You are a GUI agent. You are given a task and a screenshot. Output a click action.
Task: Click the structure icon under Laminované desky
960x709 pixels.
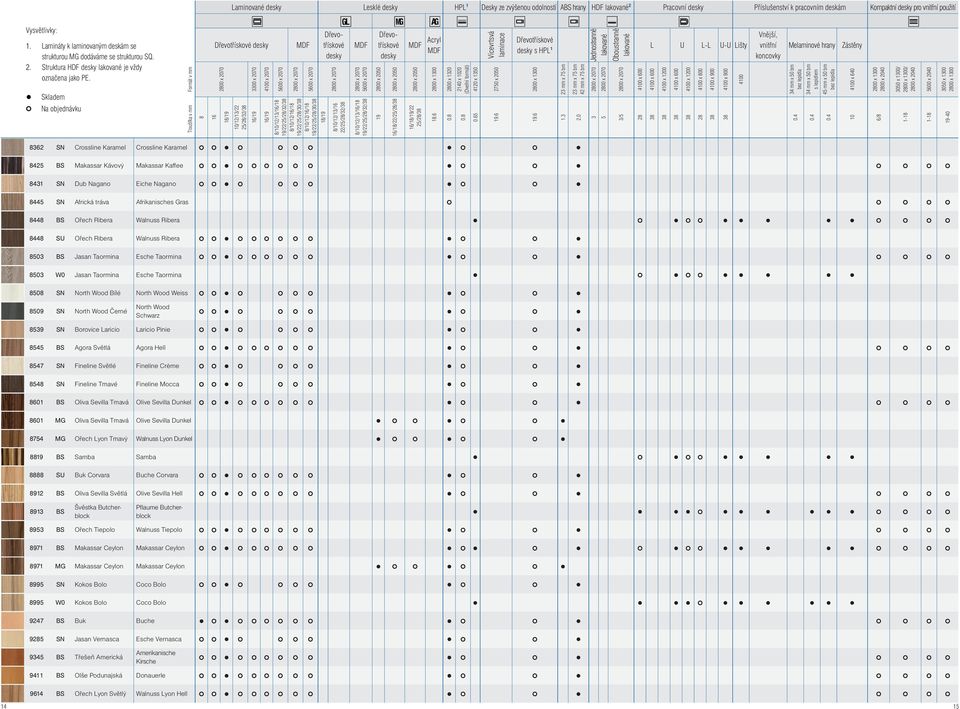coord(257,21)
